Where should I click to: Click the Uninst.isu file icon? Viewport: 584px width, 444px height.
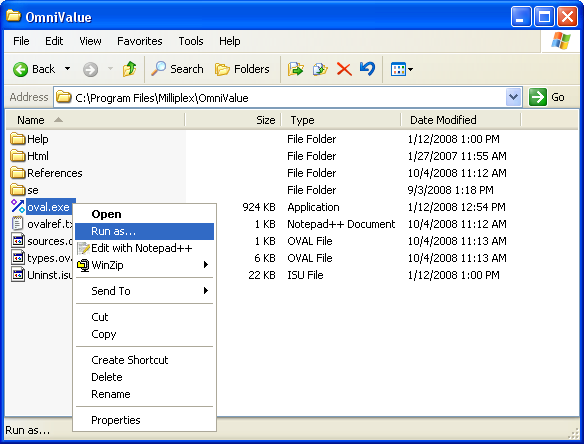tap(18, 275)
